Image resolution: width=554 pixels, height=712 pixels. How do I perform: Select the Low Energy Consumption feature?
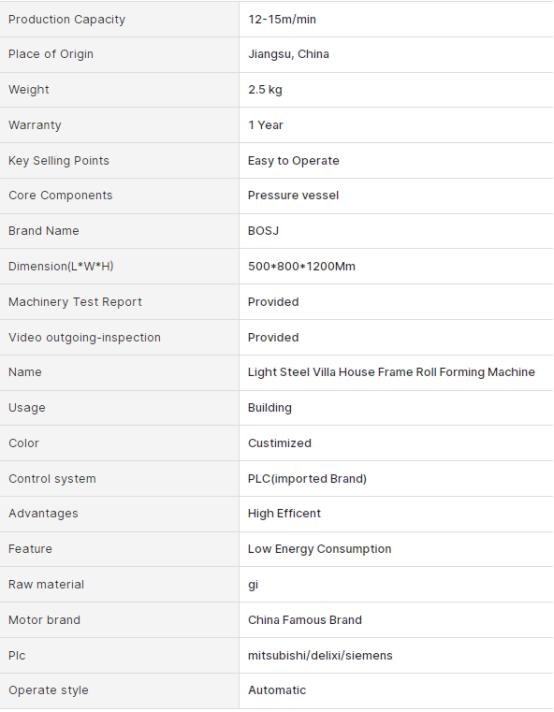point(320,549)
